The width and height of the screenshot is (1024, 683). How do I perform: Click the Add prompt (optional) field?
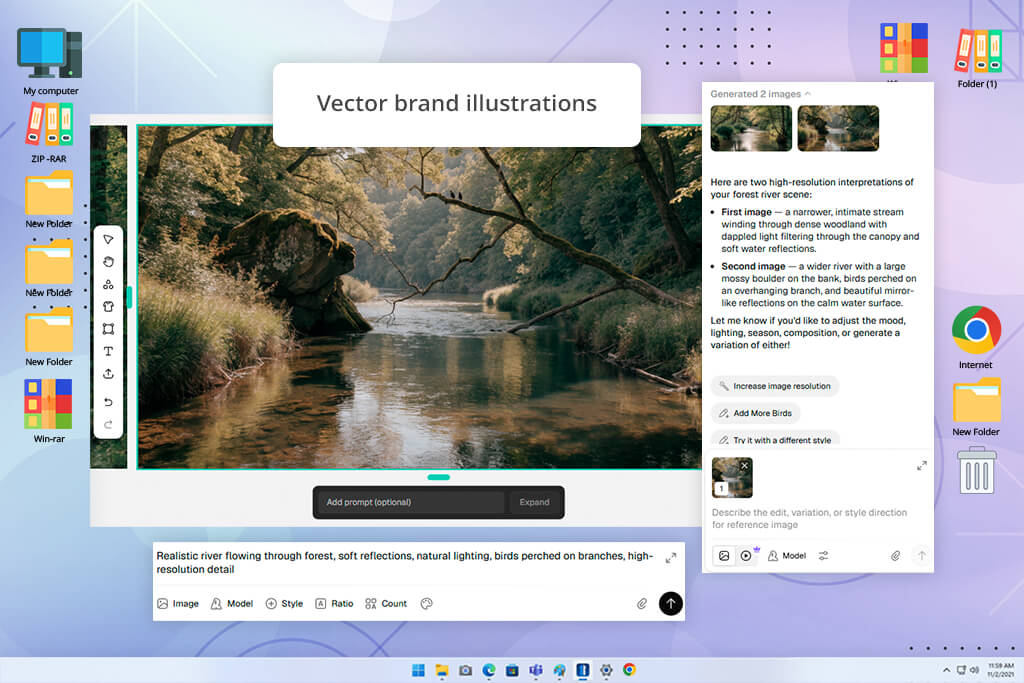click(411, 502)
